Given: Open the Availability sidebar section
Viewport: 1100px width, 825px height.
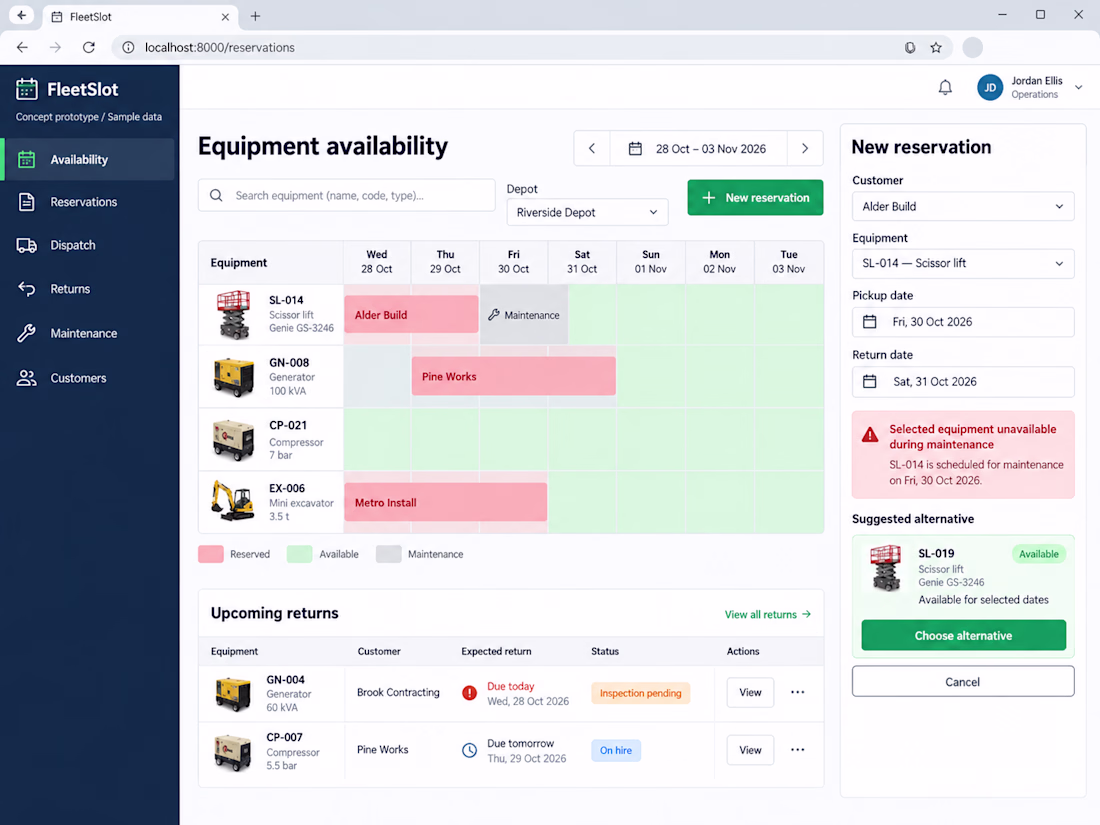Looking at the screenshot, I should [89, 160].
